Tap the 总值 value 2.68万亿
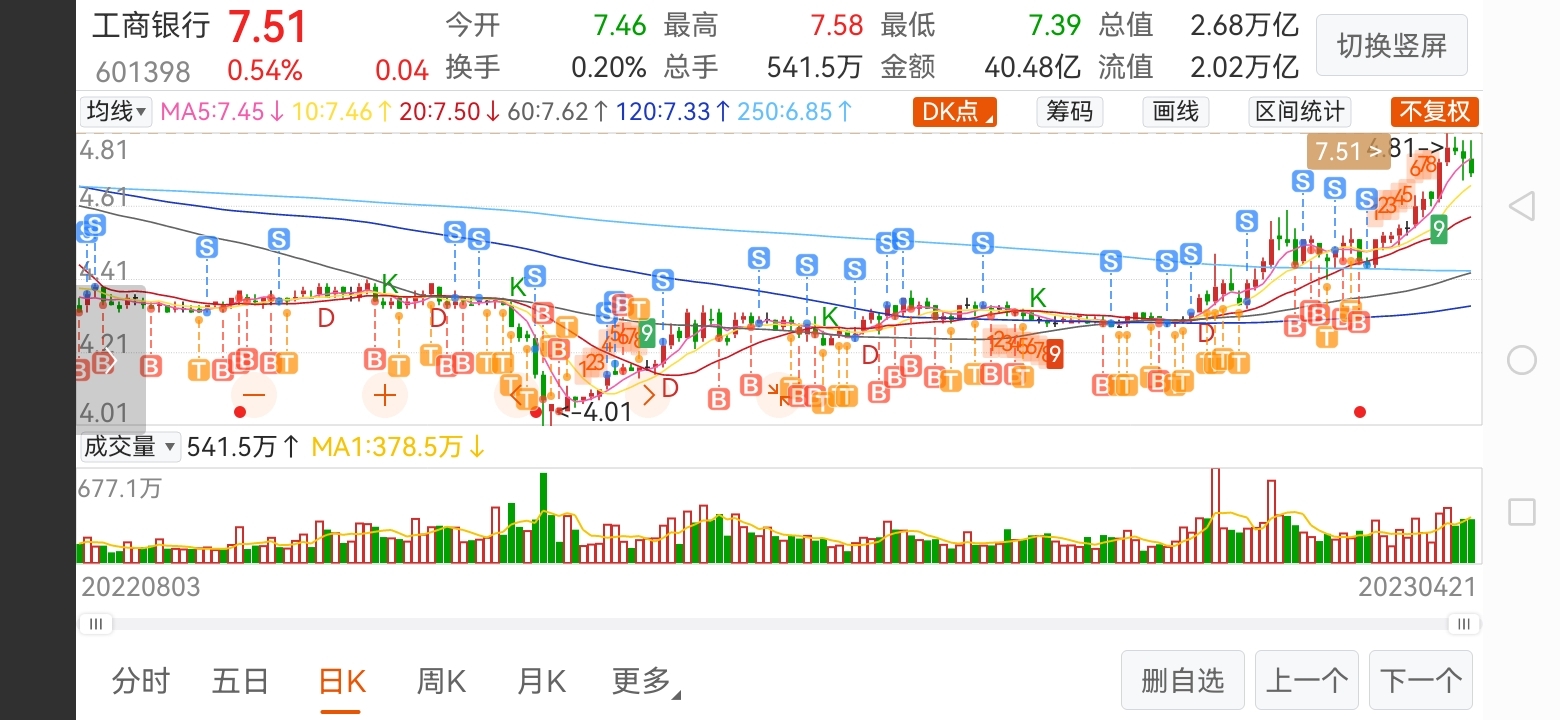Screen dimensions: 1560x720 (x=1244, y=25)
